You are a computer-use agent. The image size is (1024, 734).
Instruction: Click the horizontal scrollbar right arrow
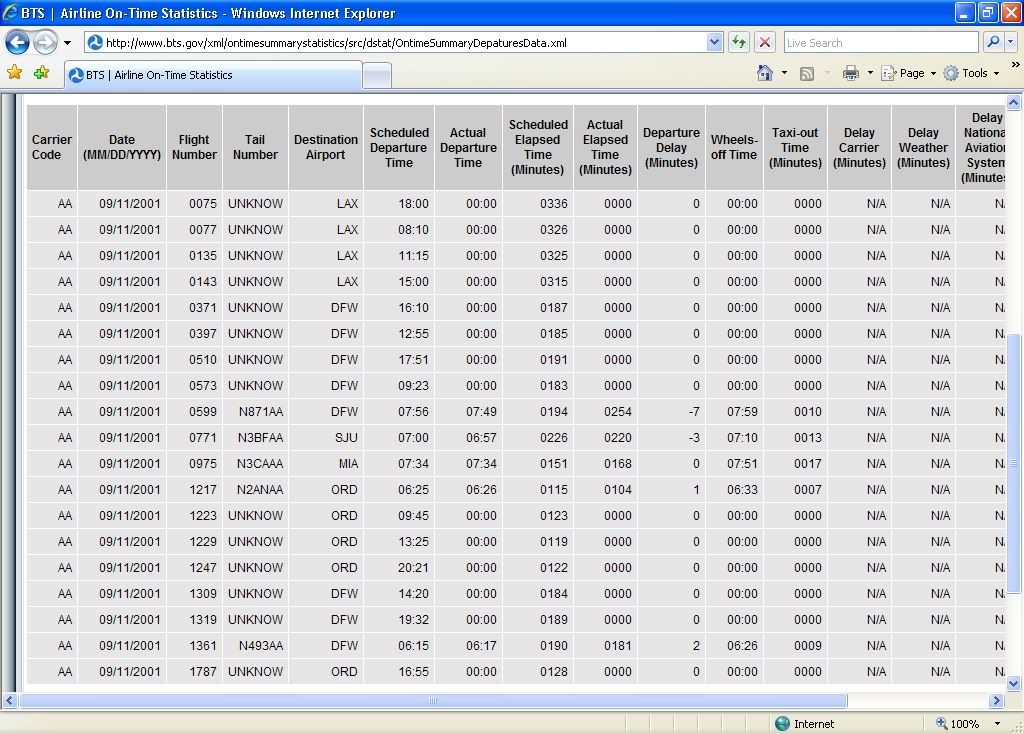click(x=995, y=700)
